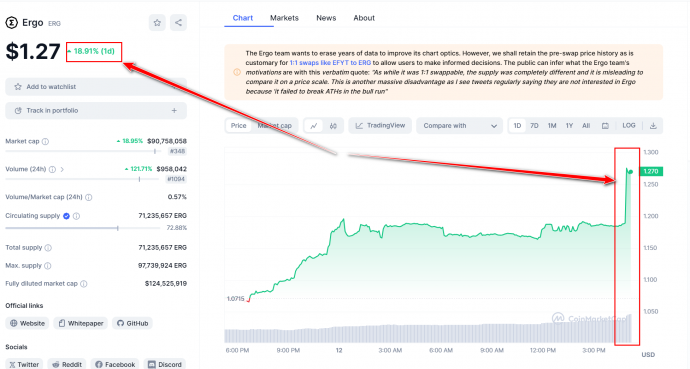This screenshot has width=690, height=369.
Task: Switch chart to Market cap toggle
Action: tap(275, 126)
